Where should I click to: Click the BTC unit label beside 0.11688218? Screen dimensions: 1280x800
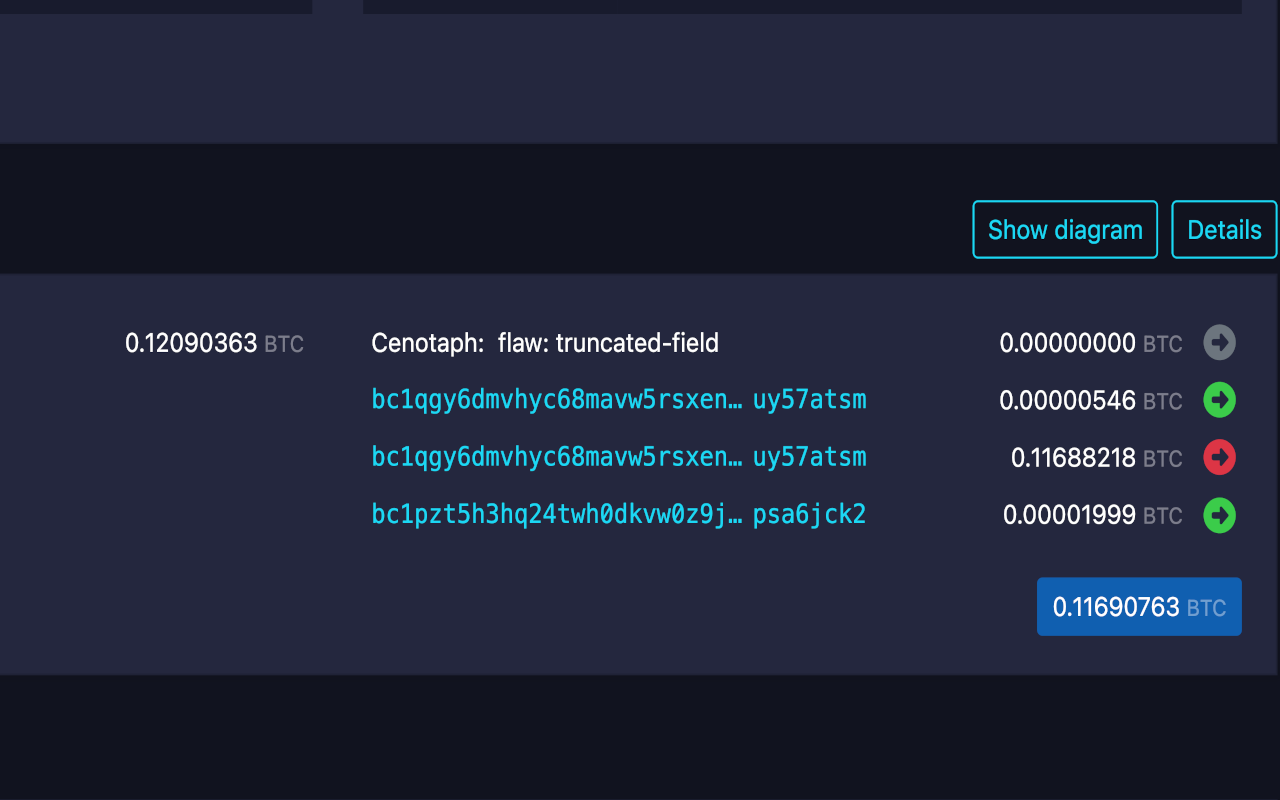click(x=1164, y=459)
